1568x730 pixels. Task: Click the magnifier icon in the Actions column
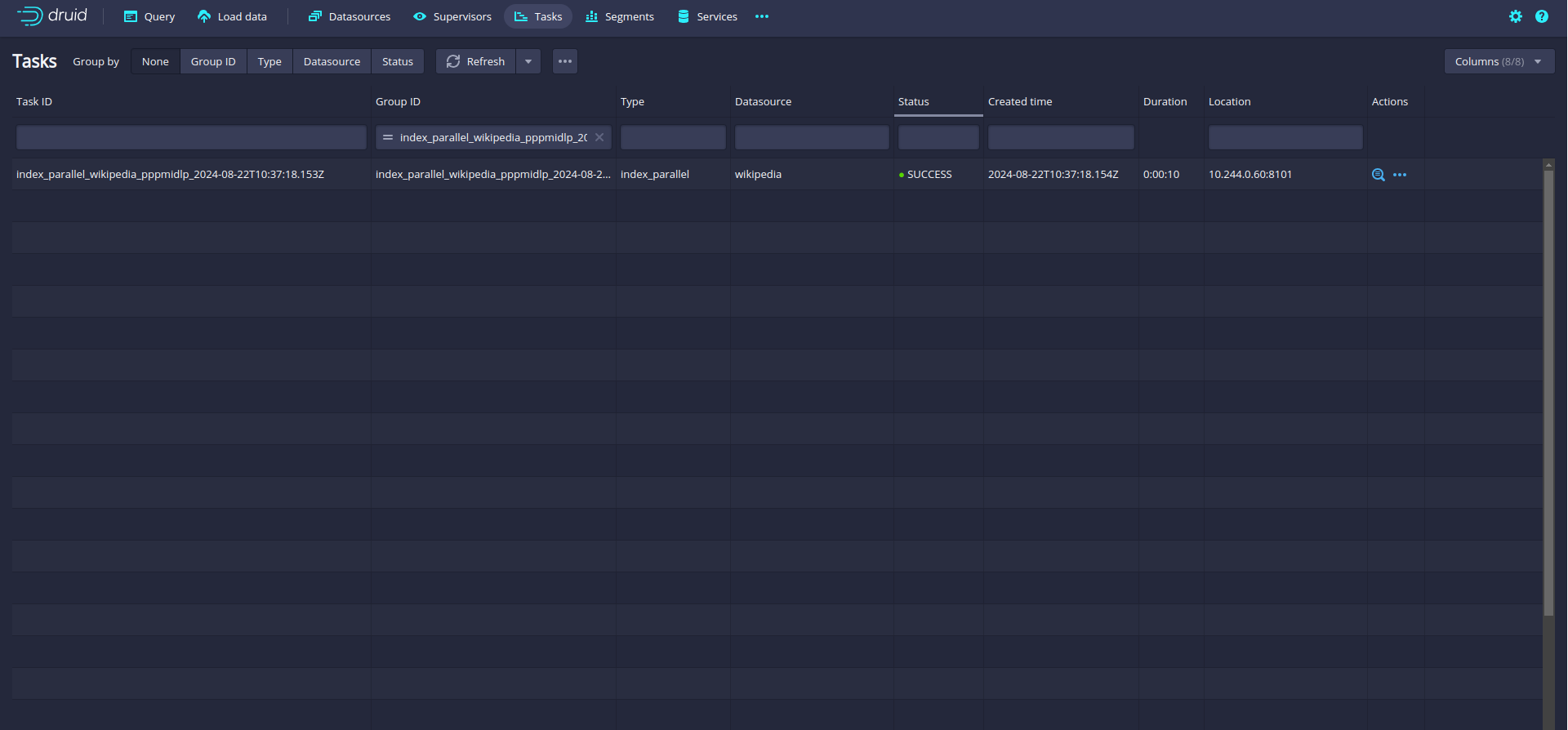[1378, 175]
